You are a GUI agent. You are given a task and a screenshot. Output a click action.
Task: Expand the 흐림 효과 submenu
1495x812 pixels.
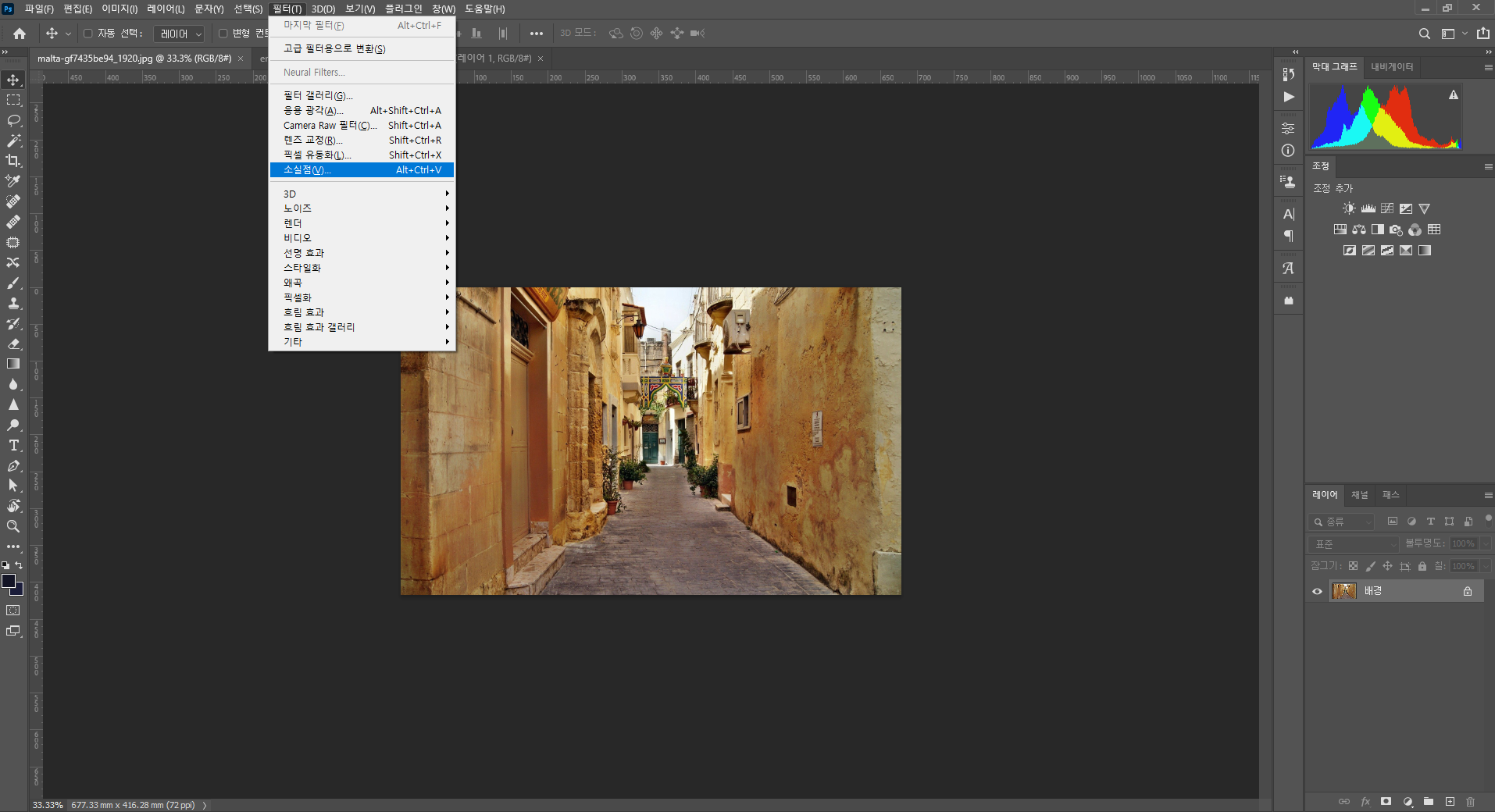pyautogui.click(x=362, y=312)
